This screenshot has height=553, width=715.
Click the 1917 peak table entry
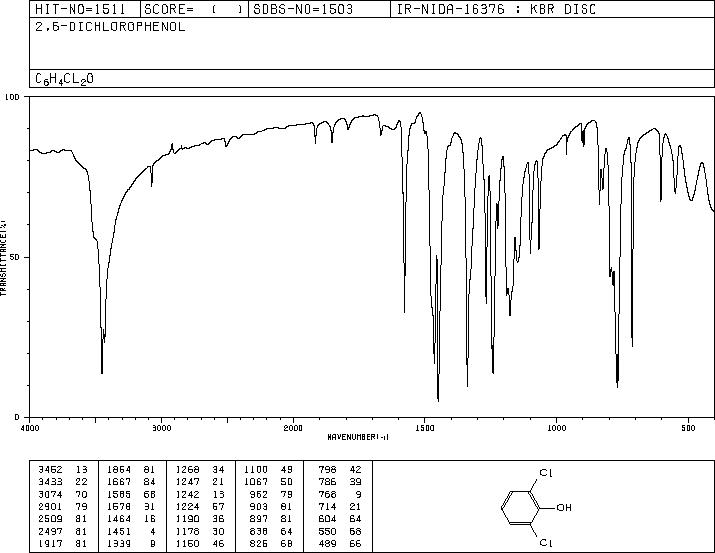click(x=63, y=543)
